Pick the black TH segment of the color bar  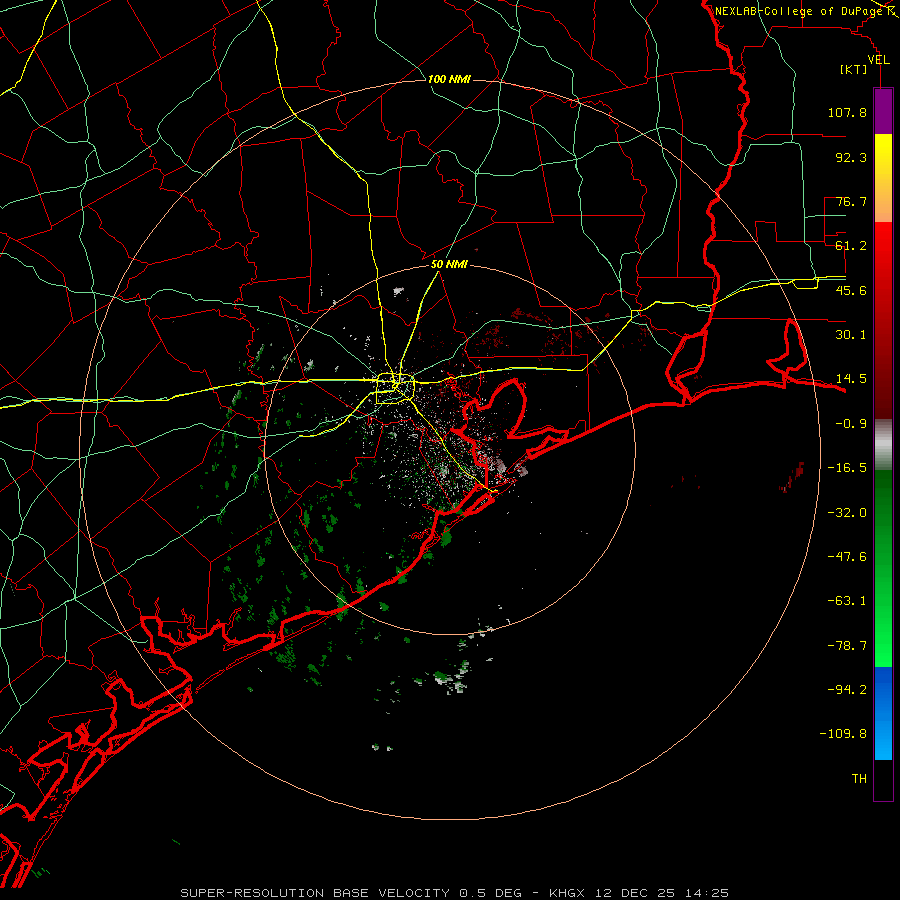click(883, 779)
